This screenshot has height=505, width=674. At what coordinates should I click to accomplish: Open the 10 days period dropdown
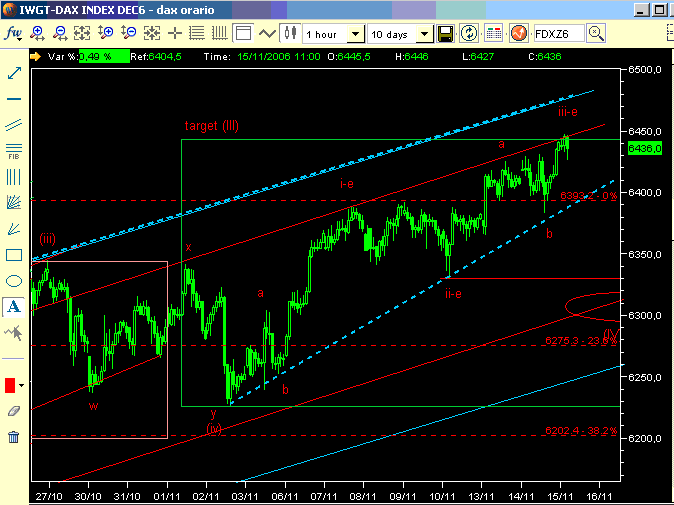[424, 34]
